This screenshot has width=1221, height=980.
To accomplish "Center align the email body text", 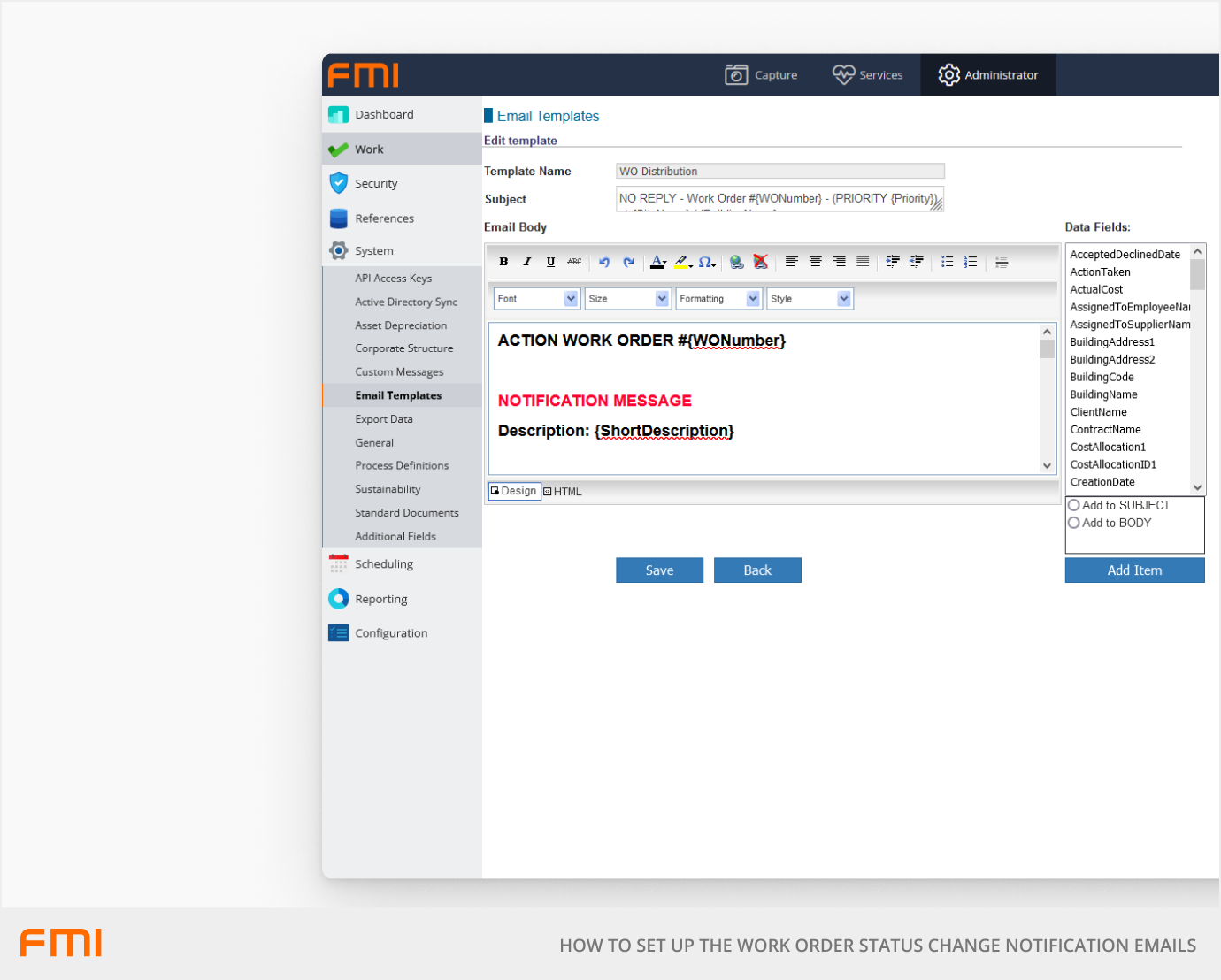I will (x=815, y=262).
